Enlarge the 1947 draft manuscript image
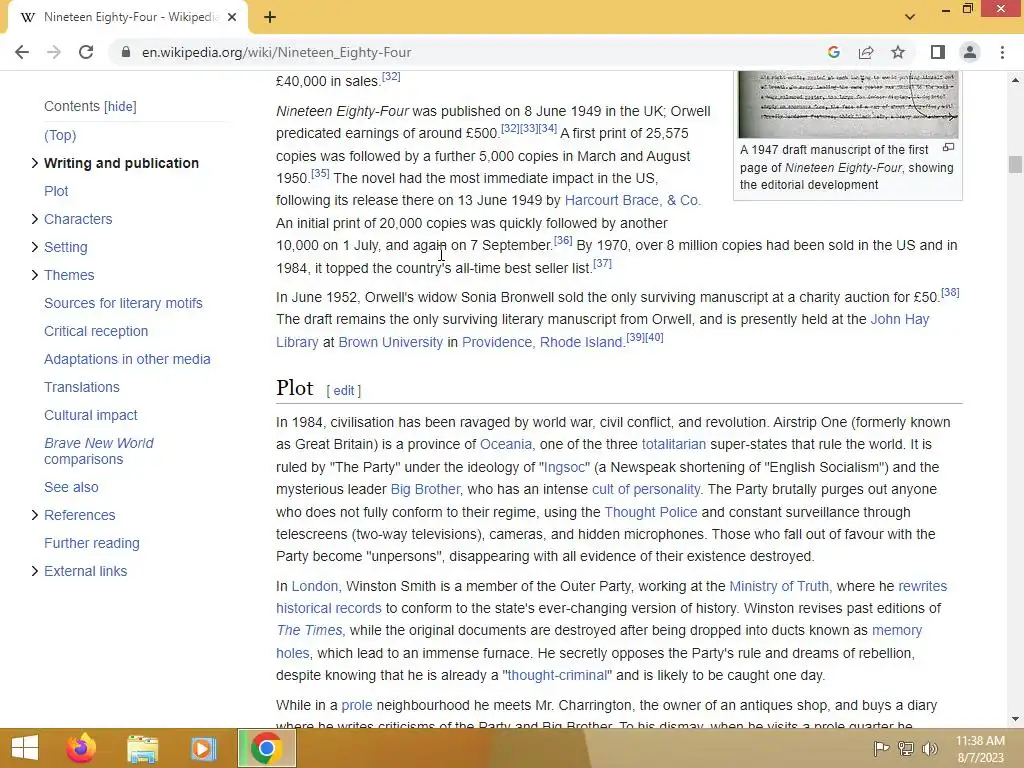Image resolution: width=1024 pixels, height=768 pixels. [x=949, y=148]
